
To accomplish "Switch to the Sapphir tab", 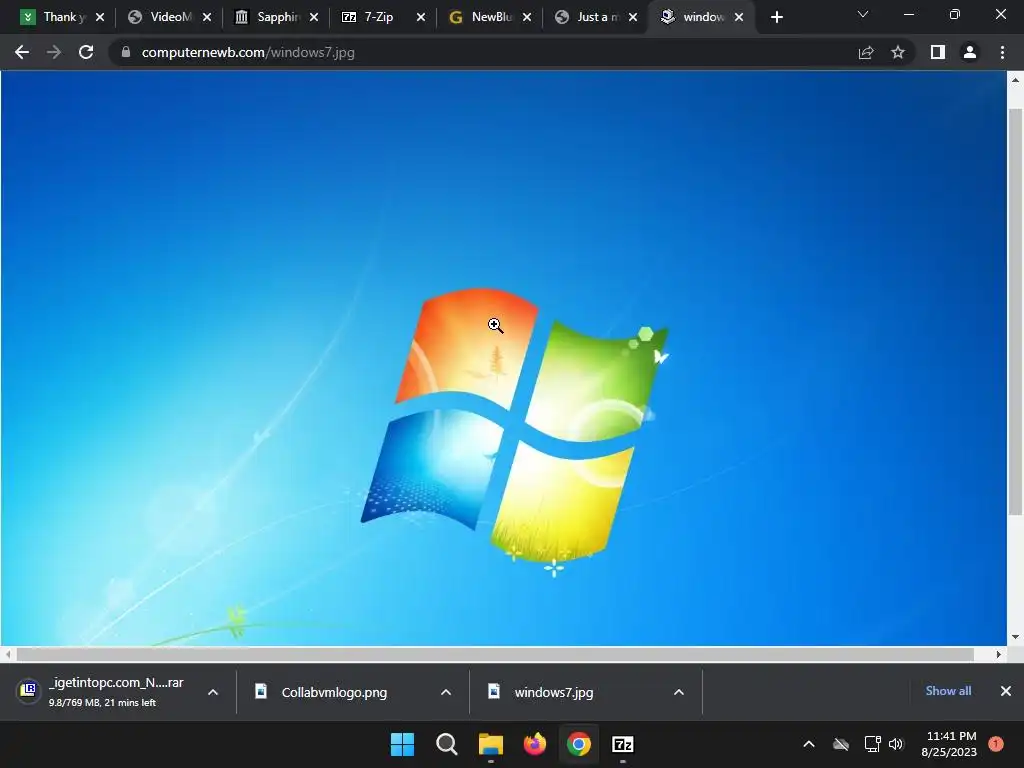I will coord(268,18).
